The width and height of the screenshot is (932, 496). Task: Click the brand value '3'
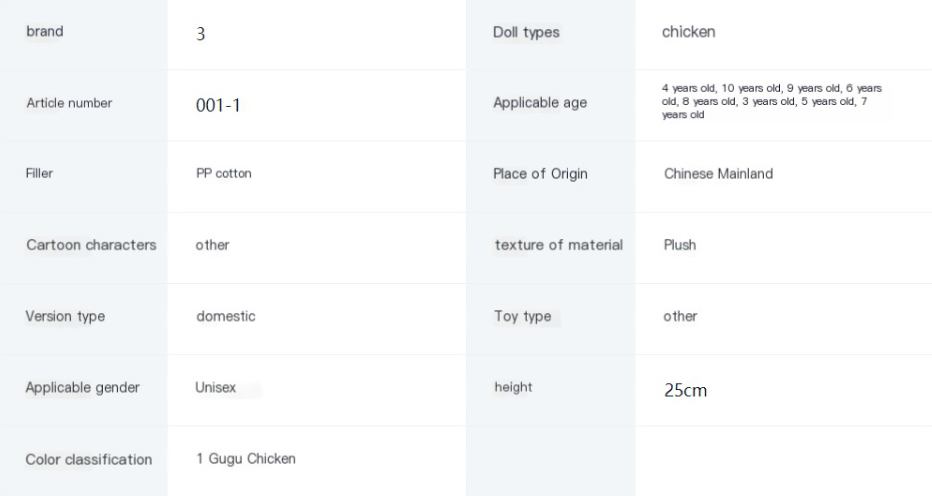coord(200,33)
